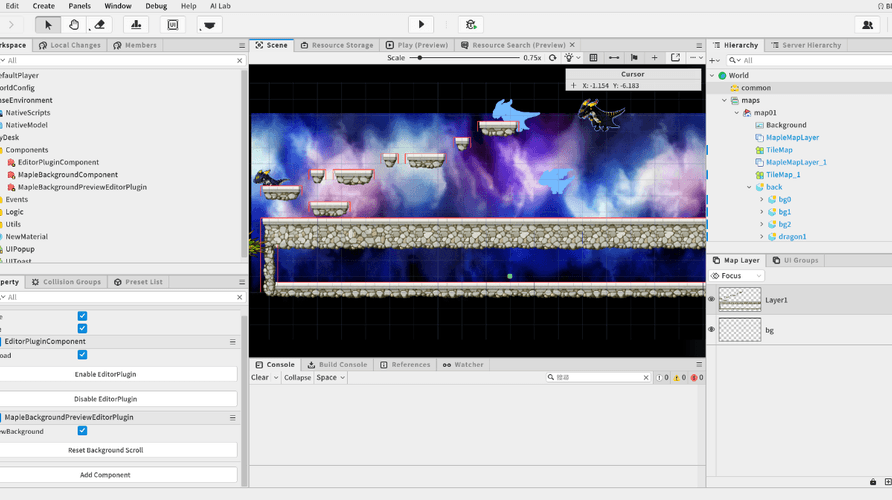Click the flag marker icon
The image size is (892, 500).
(634, 57)
